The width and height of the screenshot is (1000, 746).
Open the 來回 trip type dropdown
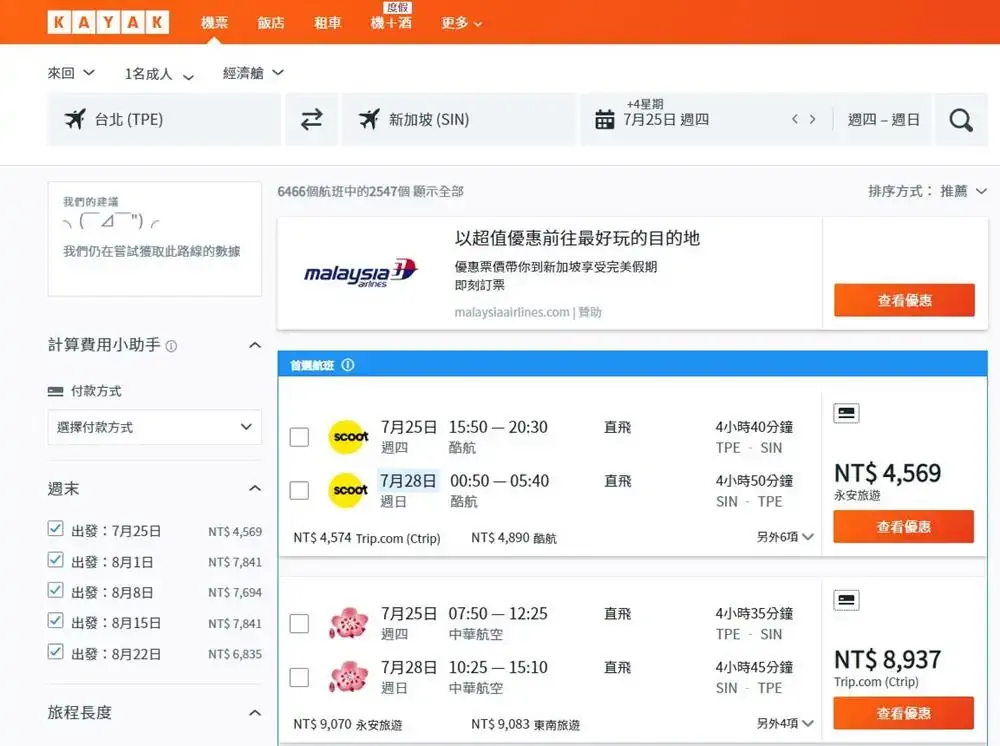click(x=71, y=73)
